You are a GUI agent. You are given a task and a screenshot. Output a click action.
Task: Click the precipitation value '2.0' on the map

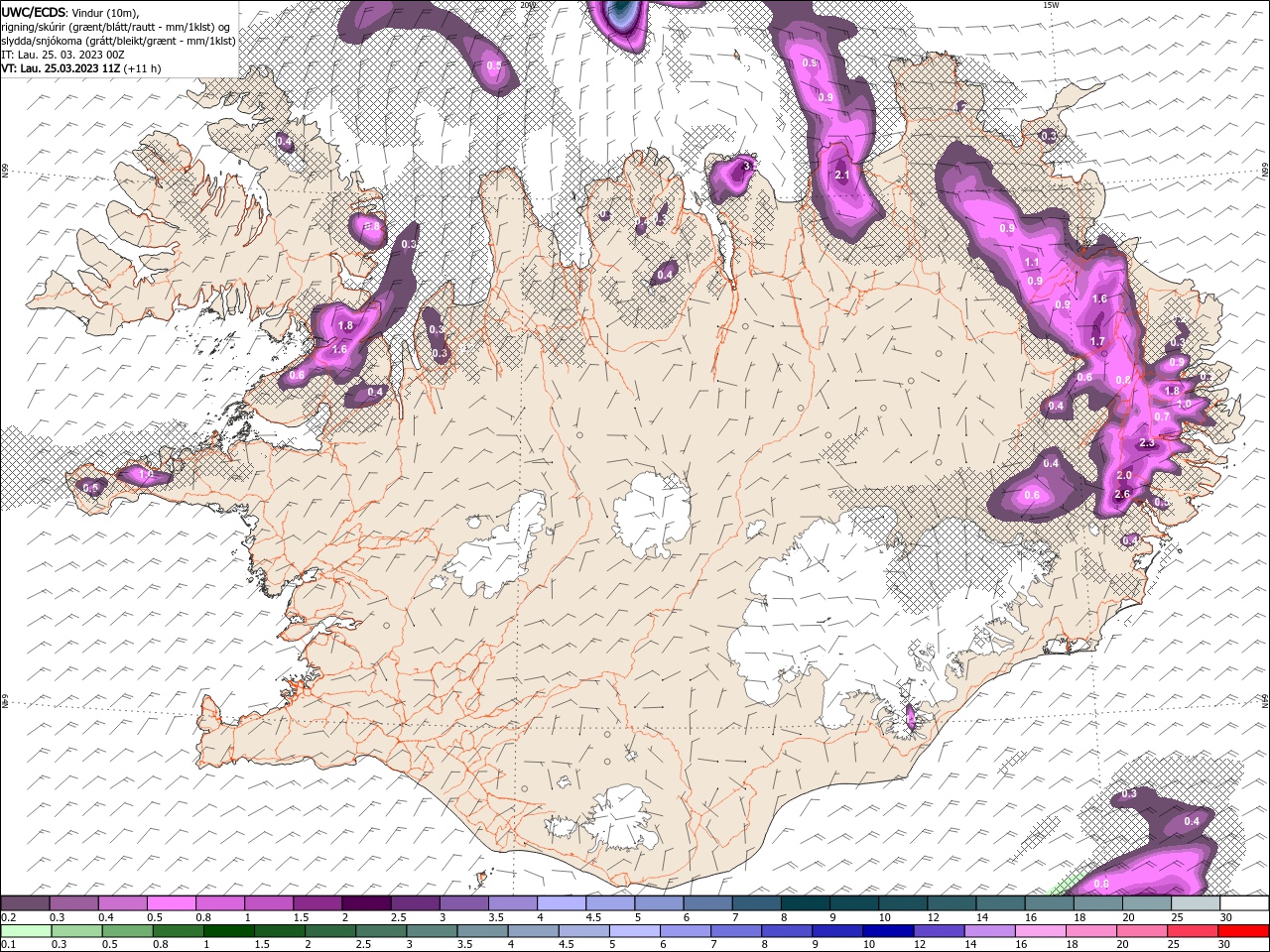click(1124, 476)
